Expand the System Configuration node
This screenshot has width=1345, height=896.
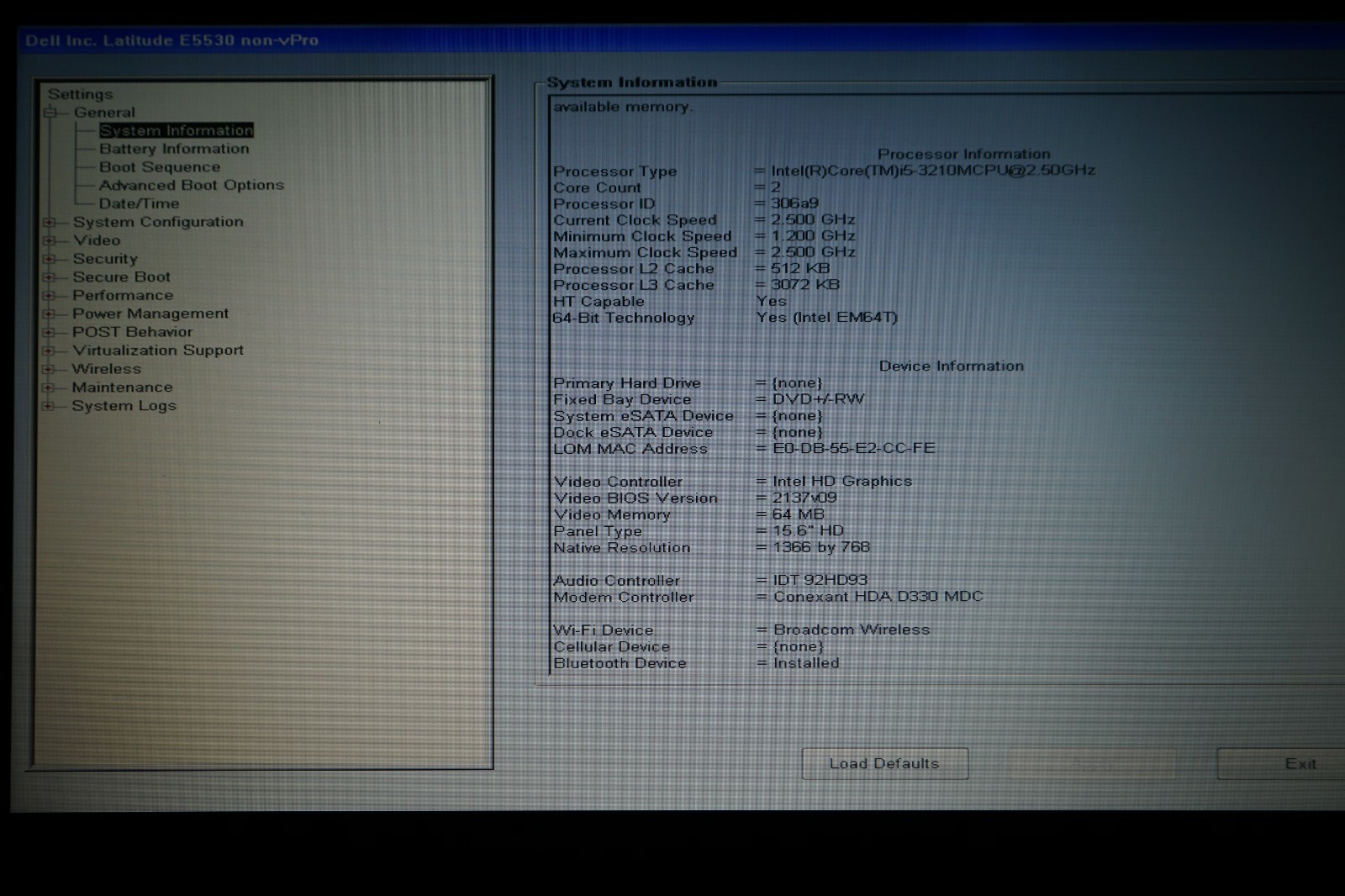(x=50, y=222)
